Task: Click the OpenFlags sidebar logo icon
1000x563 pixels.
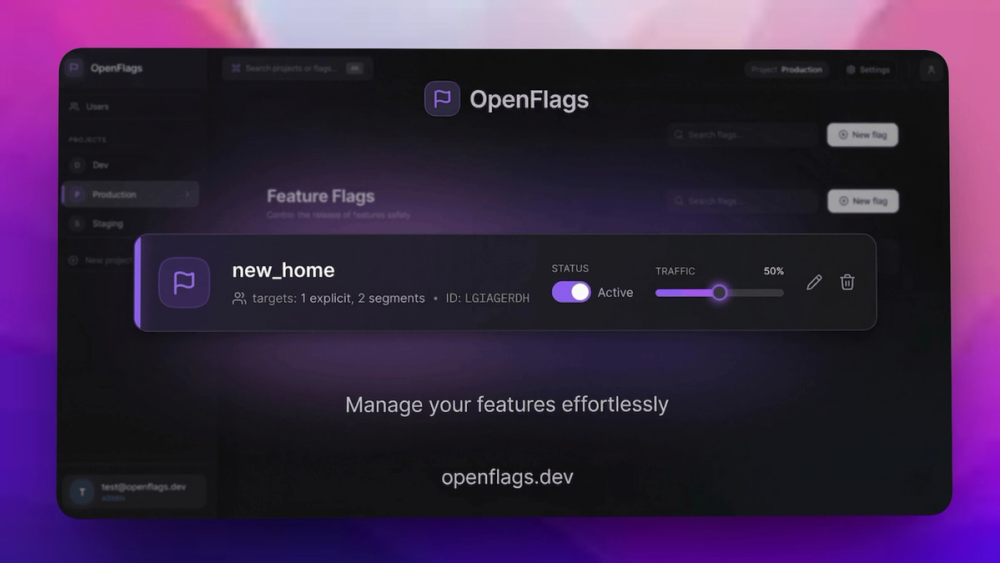Action: (74, 67)
